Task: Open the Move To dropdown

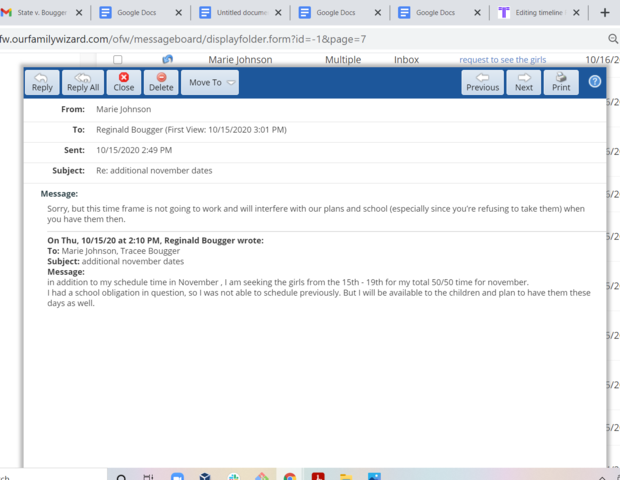Action: [x=210, y=83]
